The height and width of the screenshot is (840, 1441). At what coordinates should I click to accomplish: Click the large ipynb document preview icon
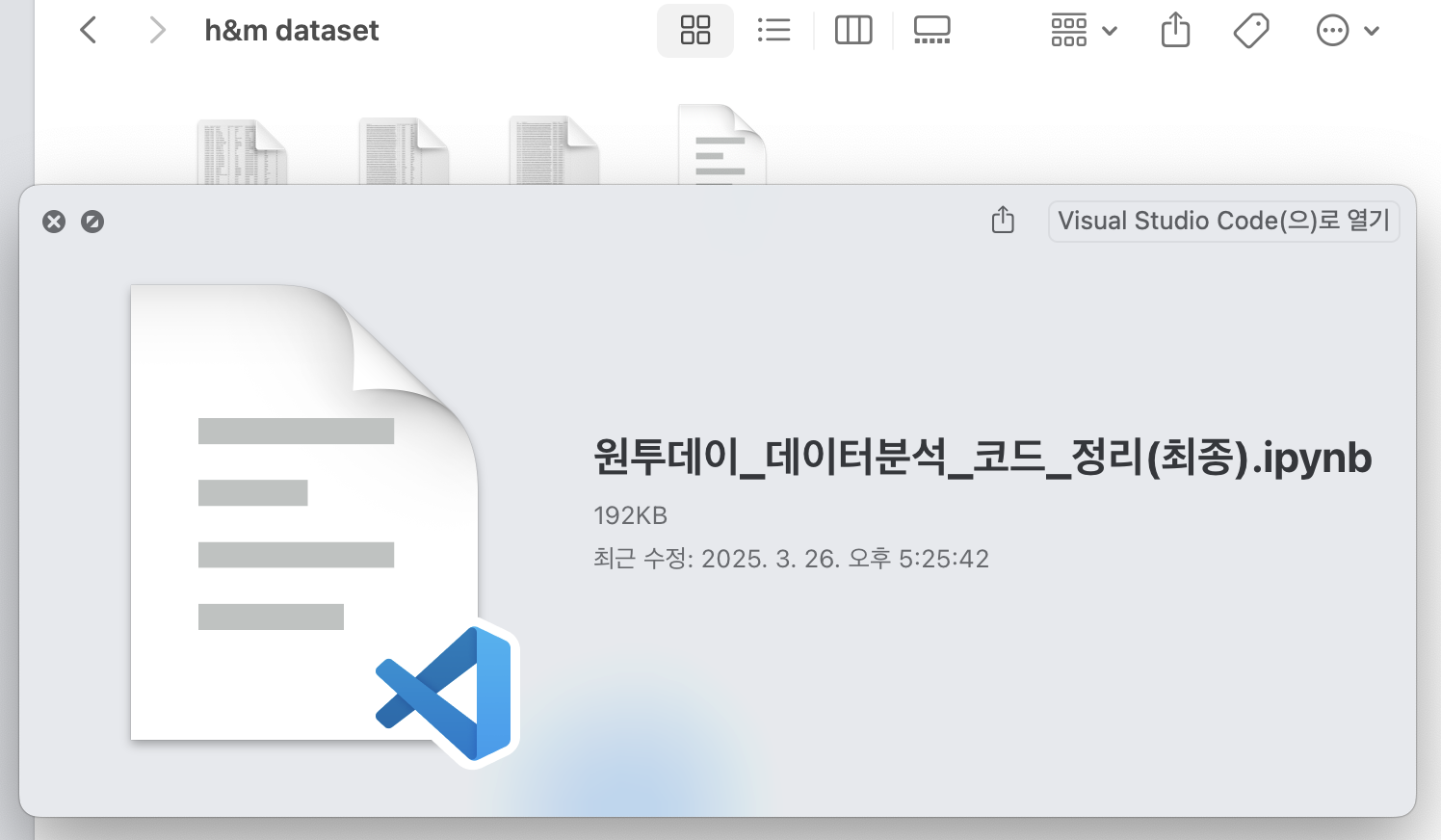tap(304, 512)
